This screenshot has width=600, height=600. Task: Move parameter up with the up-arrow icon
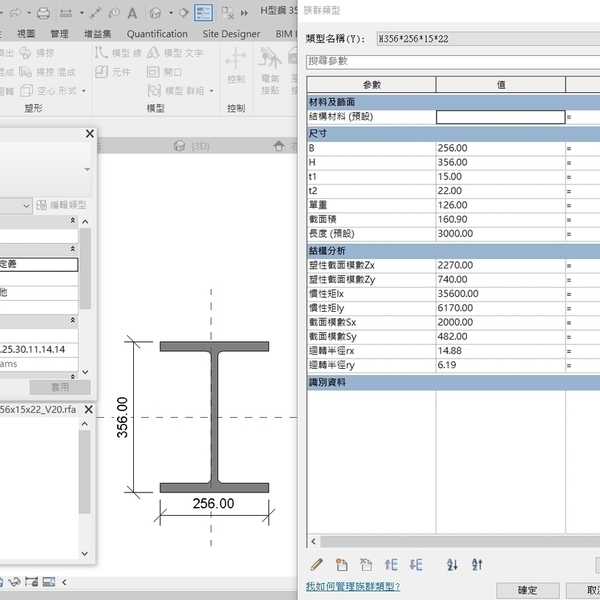click(x=391, y=565)
